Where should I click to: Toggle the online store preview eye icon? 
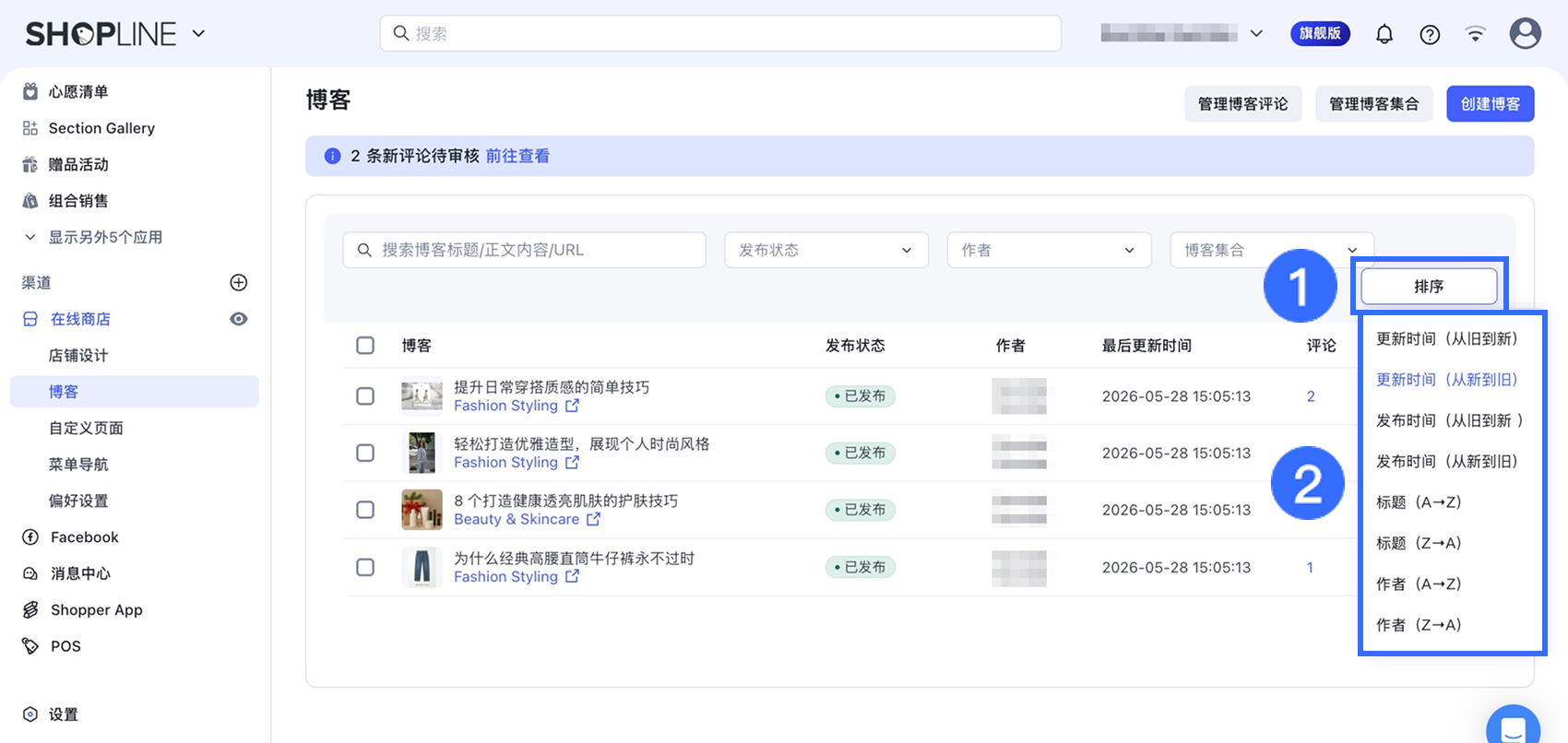(x=238, y=319)
